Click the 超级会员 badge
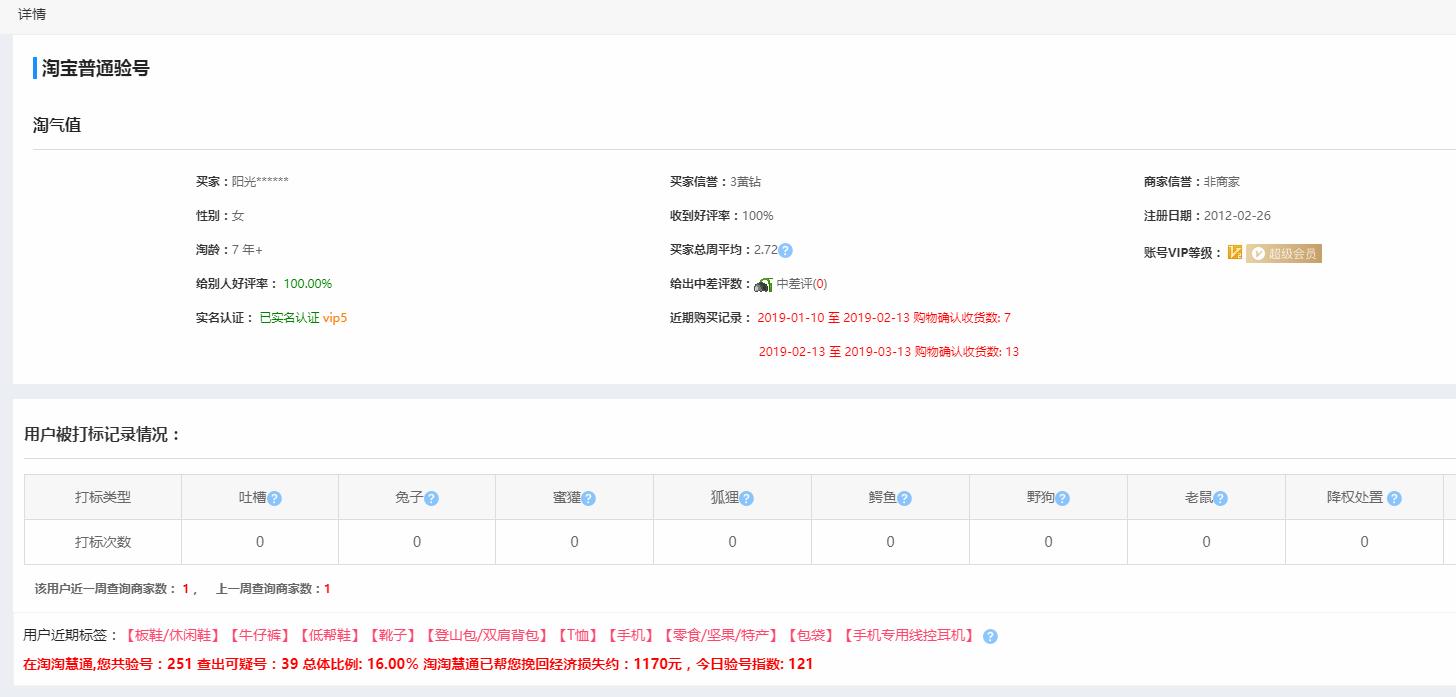 click(x=1285, y=253)
